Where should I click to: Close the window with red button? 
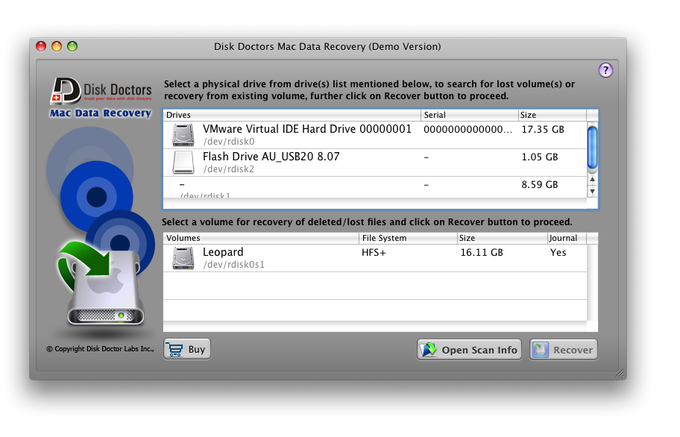pos(41,46)
